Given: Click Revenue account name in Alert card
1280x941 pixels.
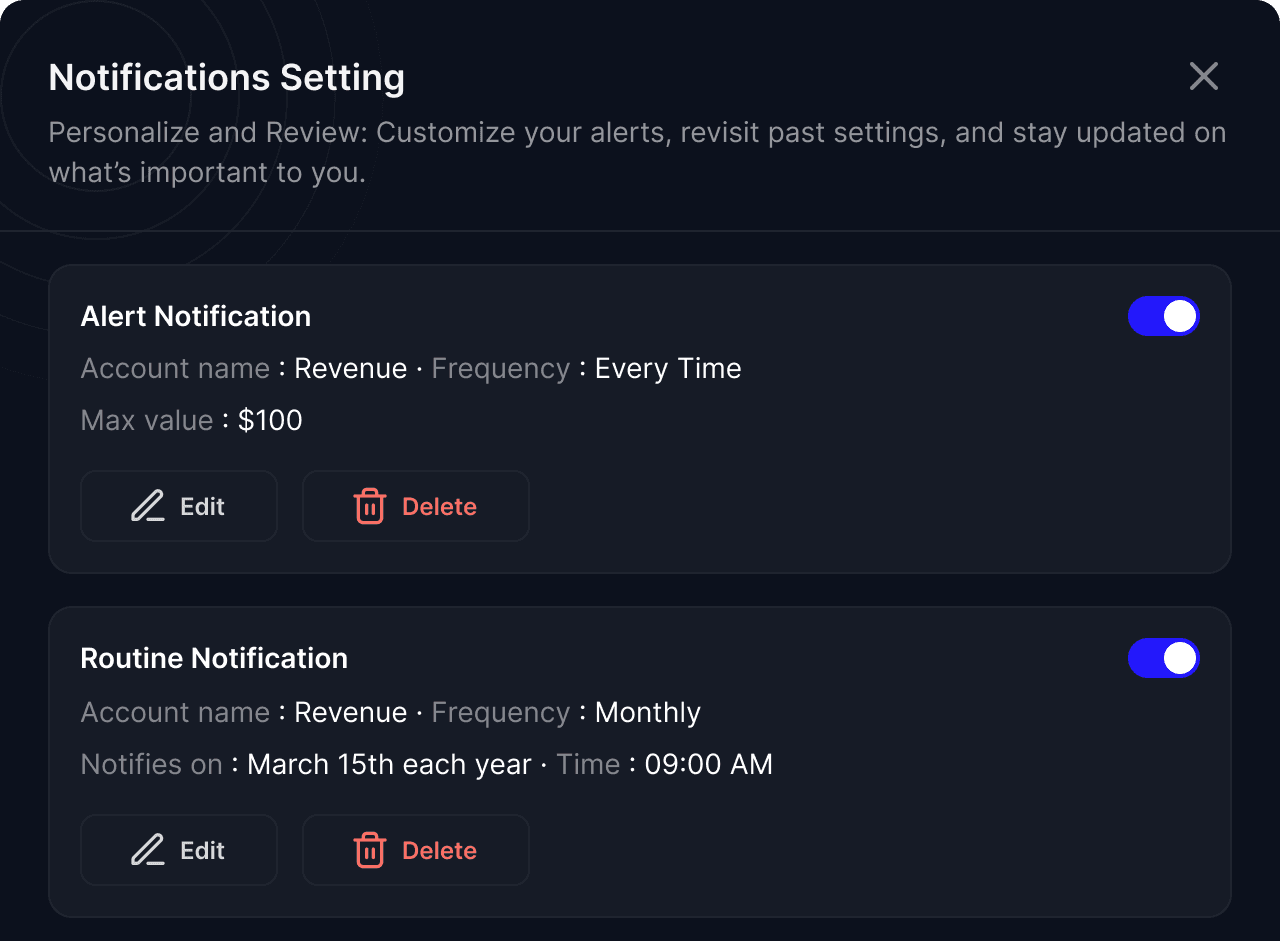Looking at the screenshot, I should tap(351, 369).
